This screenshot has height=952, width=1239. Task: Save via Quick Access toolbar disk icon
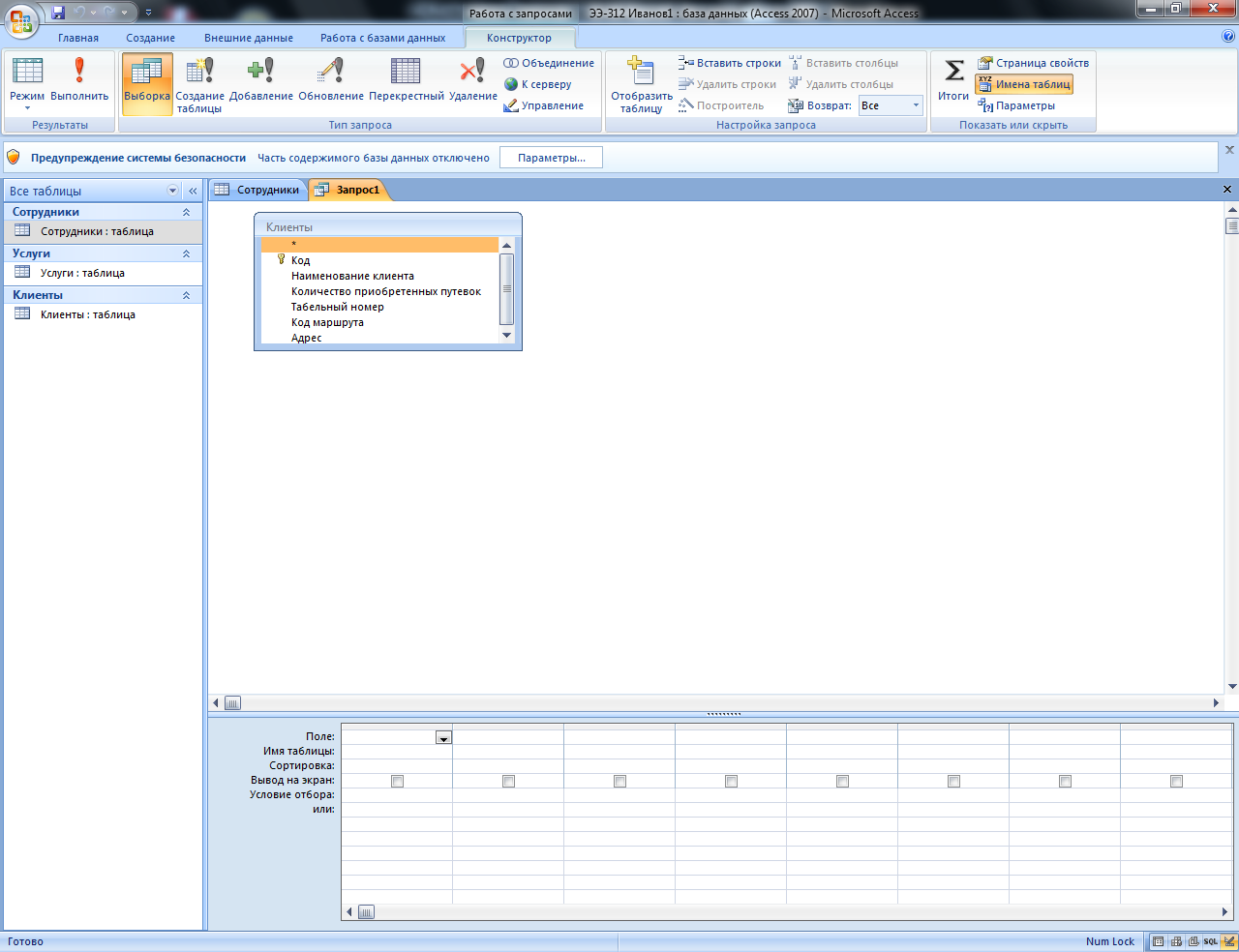coord(58,13)
